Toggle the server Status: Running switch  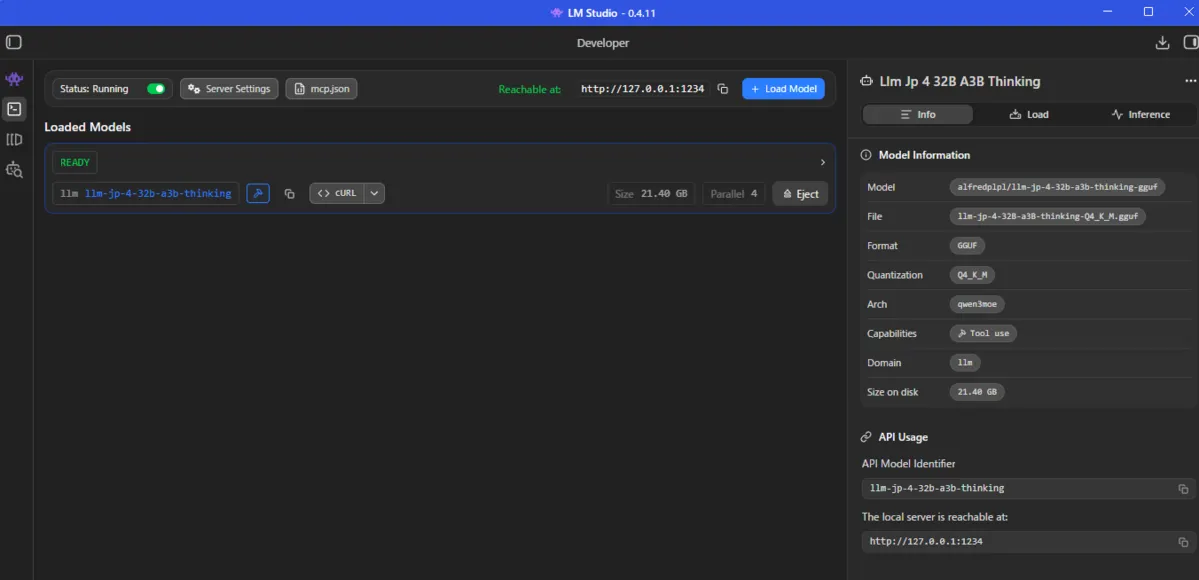[156, 89]
